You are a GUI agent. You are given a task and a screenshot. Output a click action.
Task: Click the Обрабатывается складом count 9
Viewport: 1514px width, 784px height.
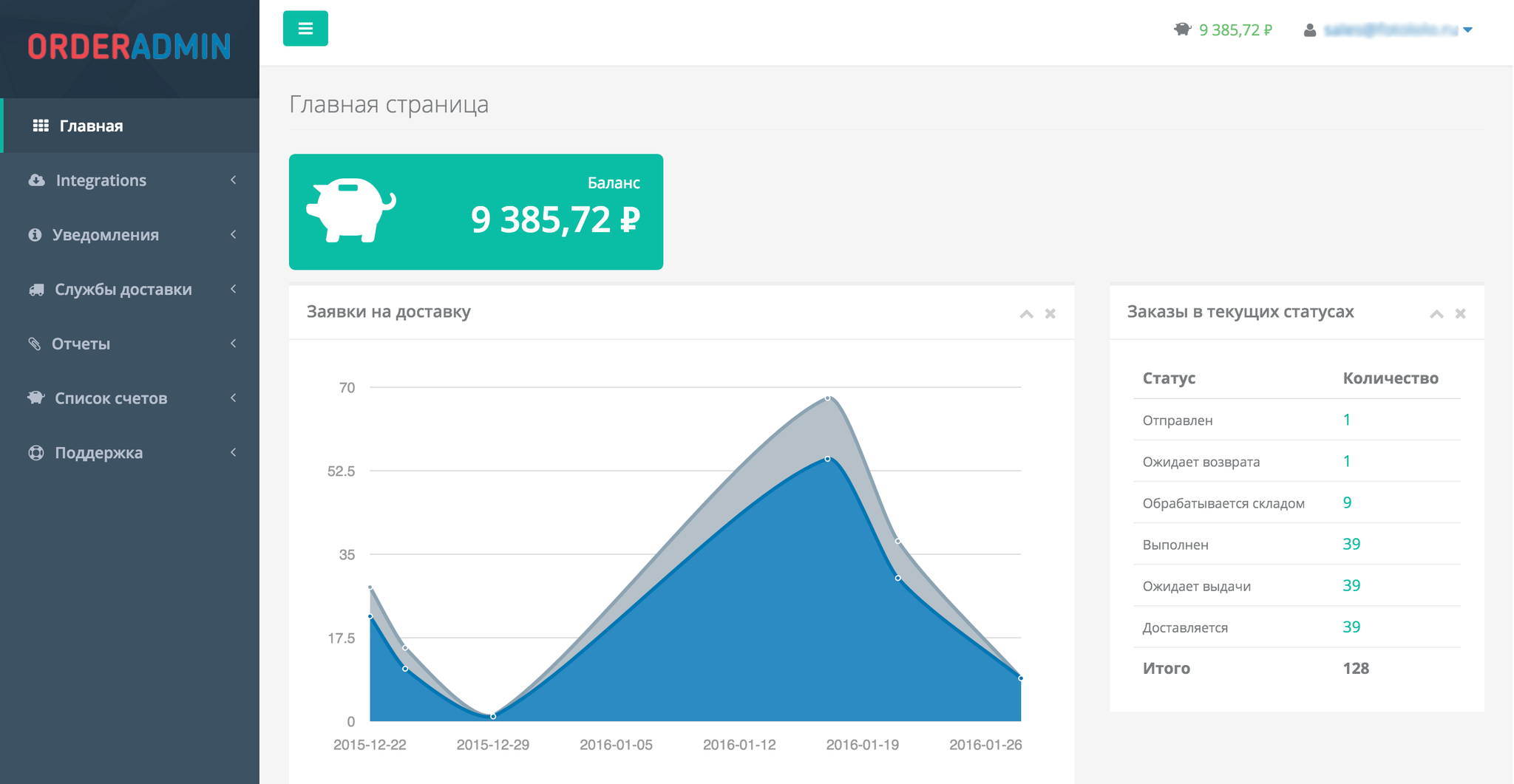[1347, 503]
